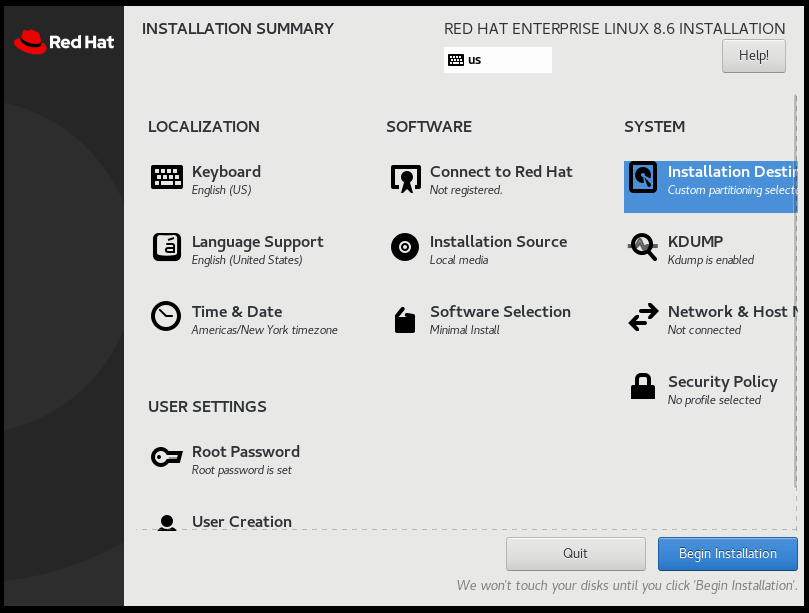Open Root Password label
This screenshot has height=613, width=809.
pyautogui.click(x=246, y=451)
